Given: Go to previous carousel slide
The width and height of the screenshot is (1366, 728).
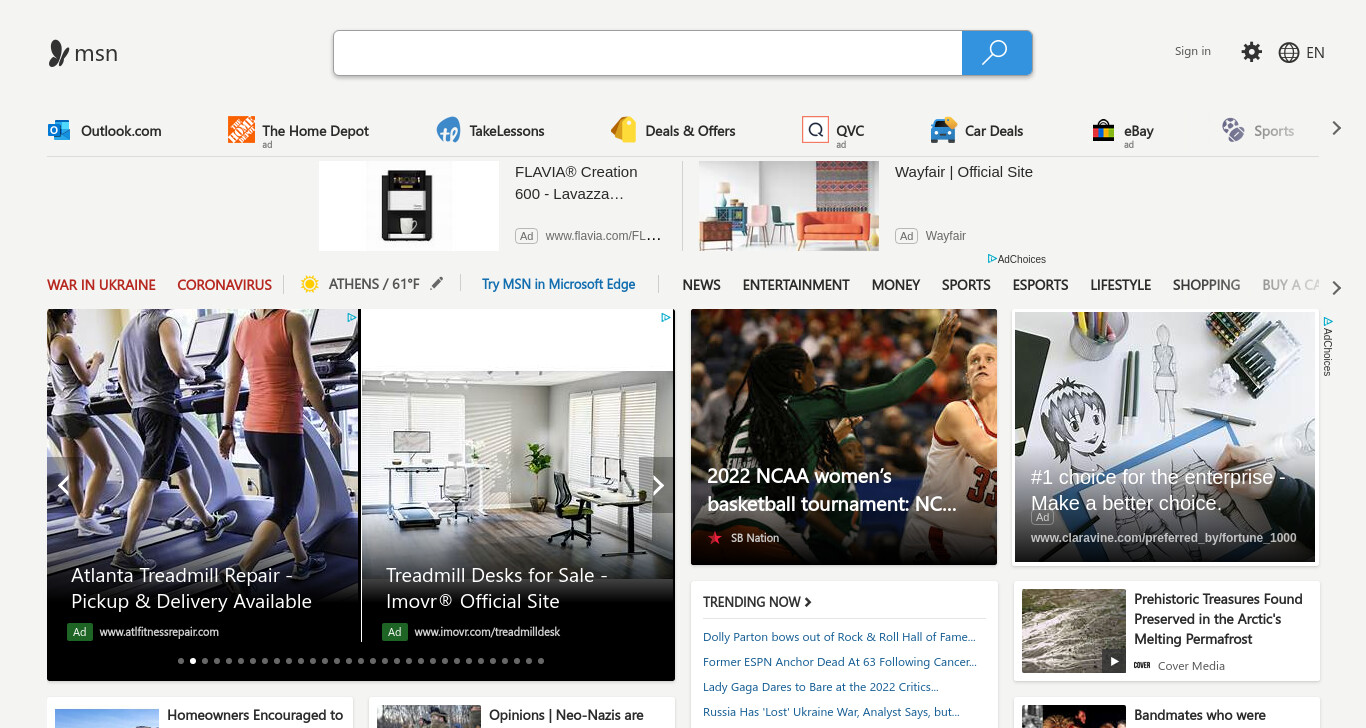Looking at the screenshot, I should (63, 486).
